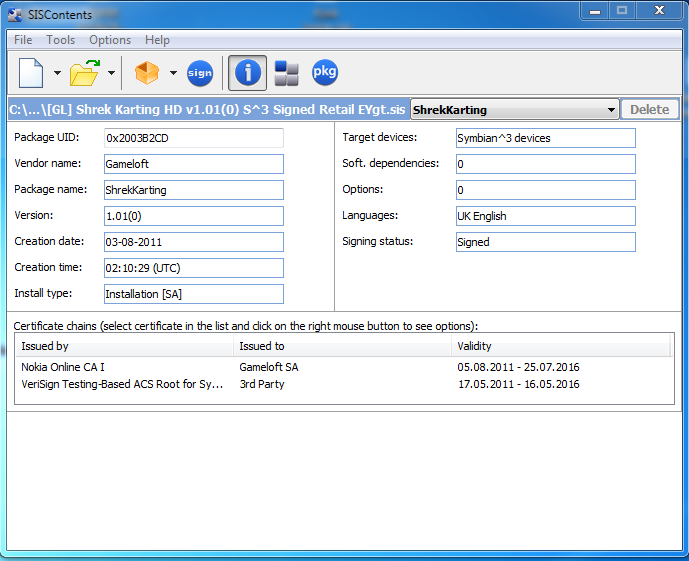Click validity 05.08.2011 - 25.07.2016
This screenshot has width=689, height=561.
[518, 367]
